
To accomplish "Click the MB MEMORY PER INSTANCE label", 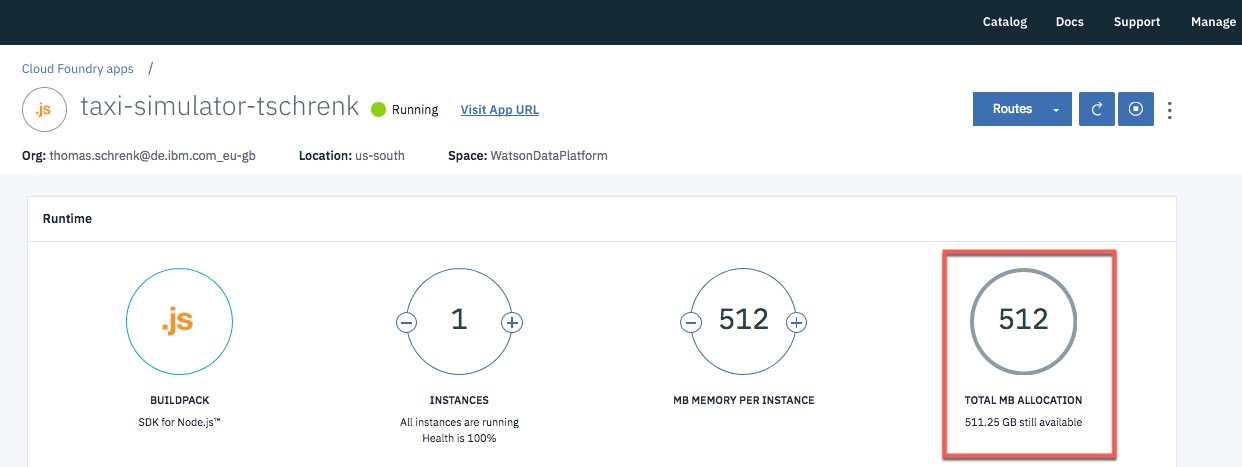I will [743, 400].
